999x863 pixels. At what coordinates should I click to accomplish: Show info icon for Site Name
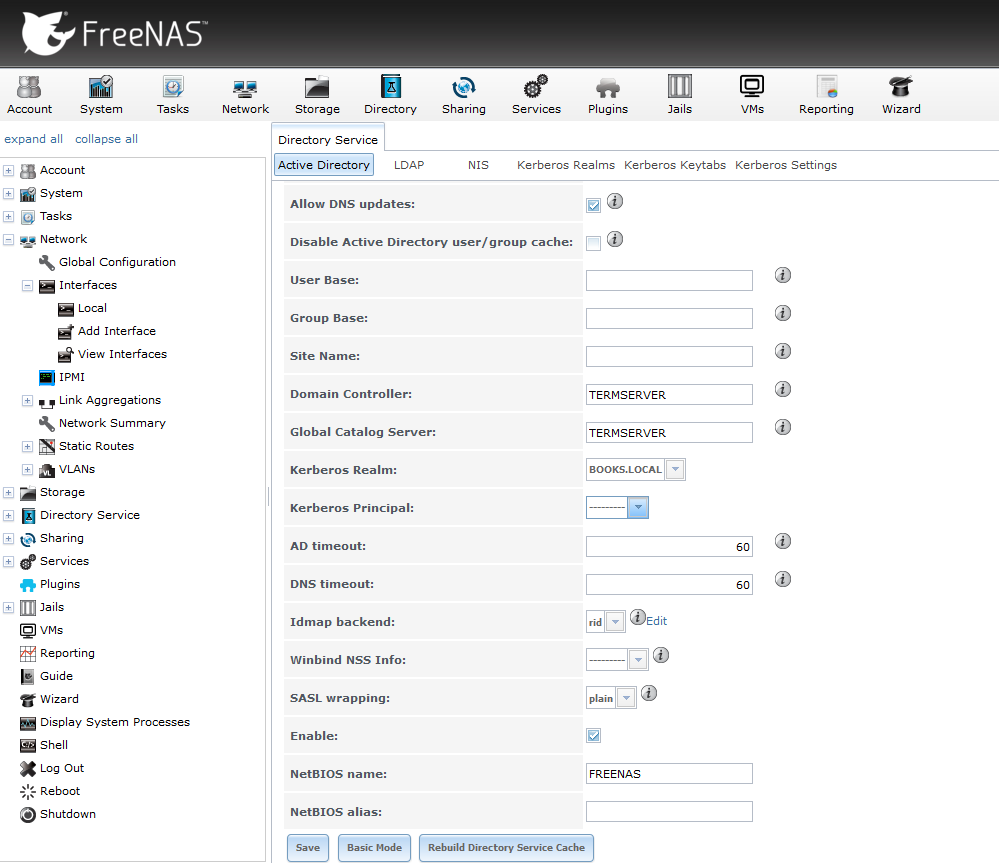coord(783,351)
